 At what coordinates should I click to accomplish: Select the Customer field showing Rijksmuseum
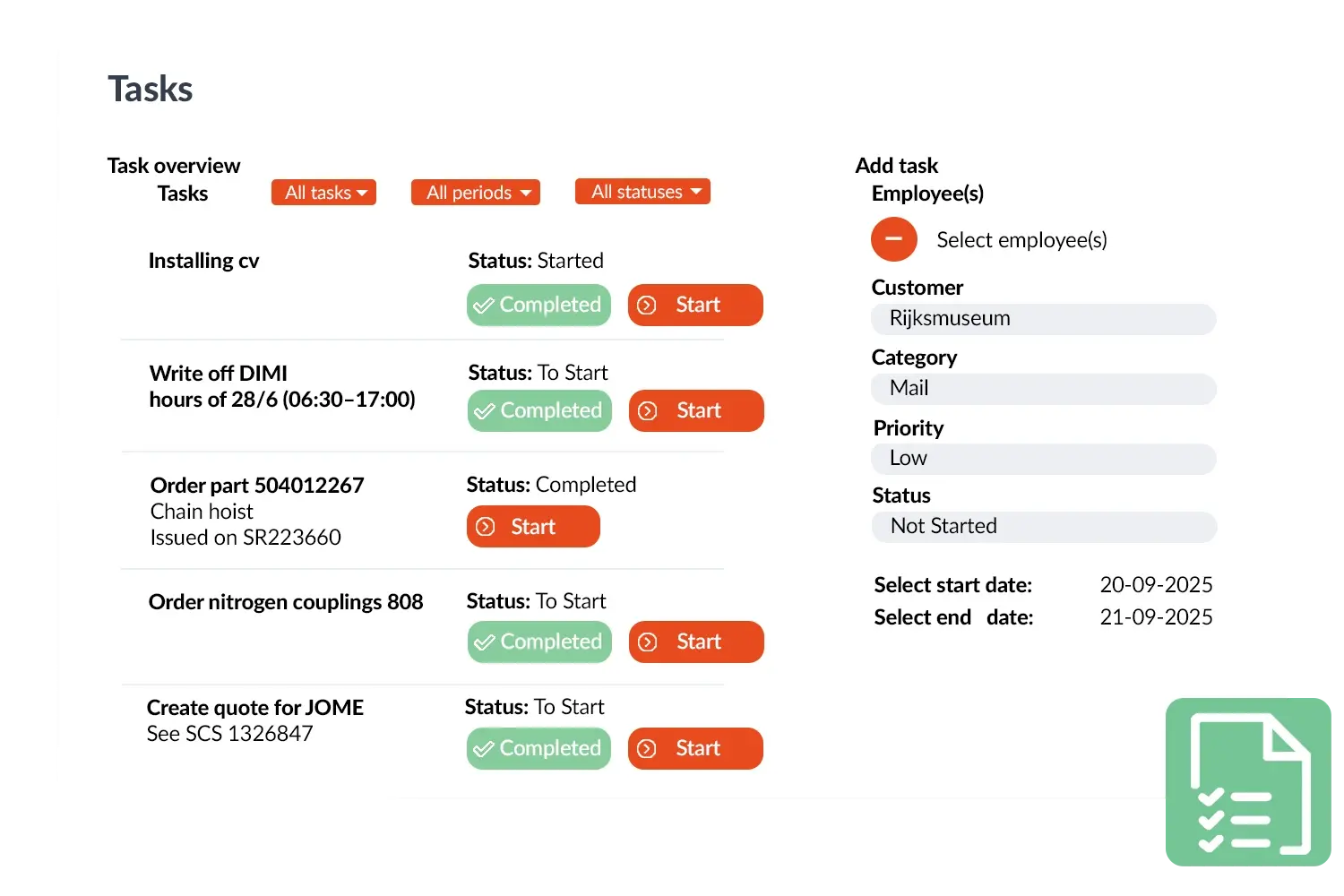coord(1043,319)
